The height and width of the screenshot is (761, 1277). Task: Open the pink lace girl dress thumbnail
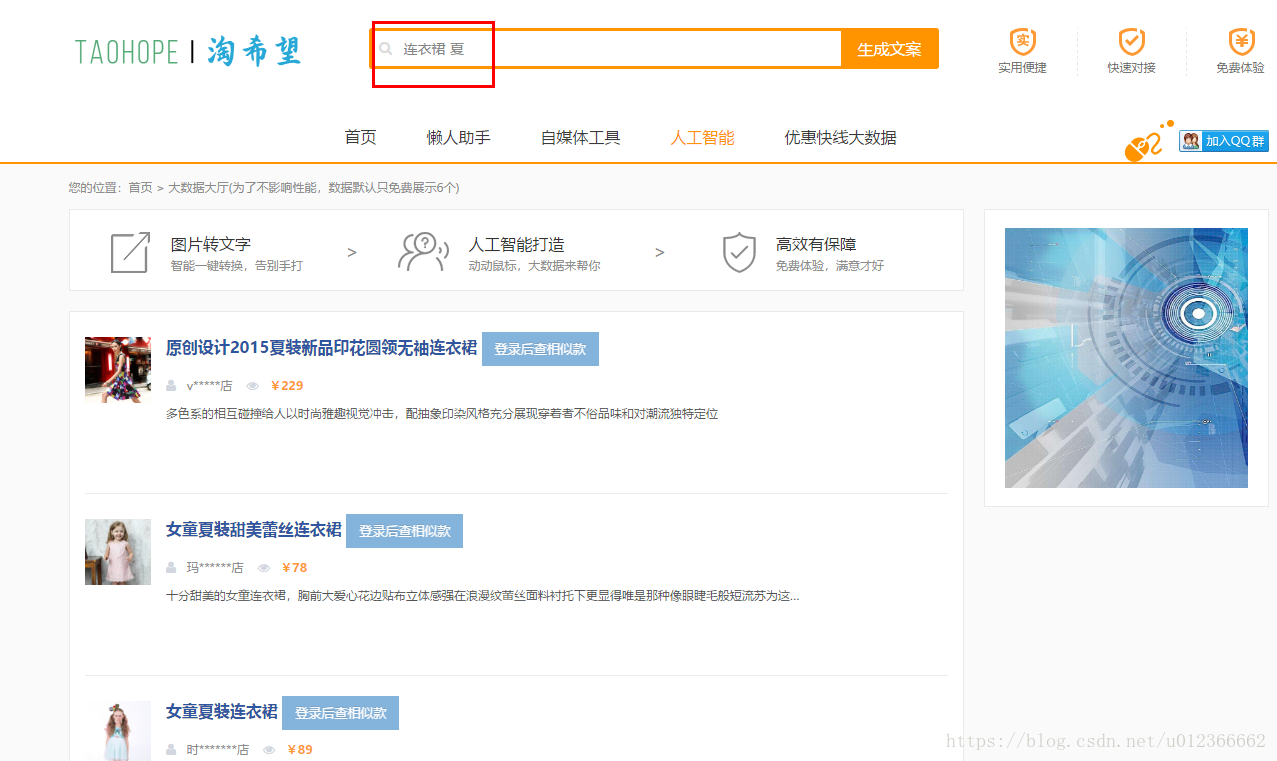pyautogui.click(x=118, y=552)
